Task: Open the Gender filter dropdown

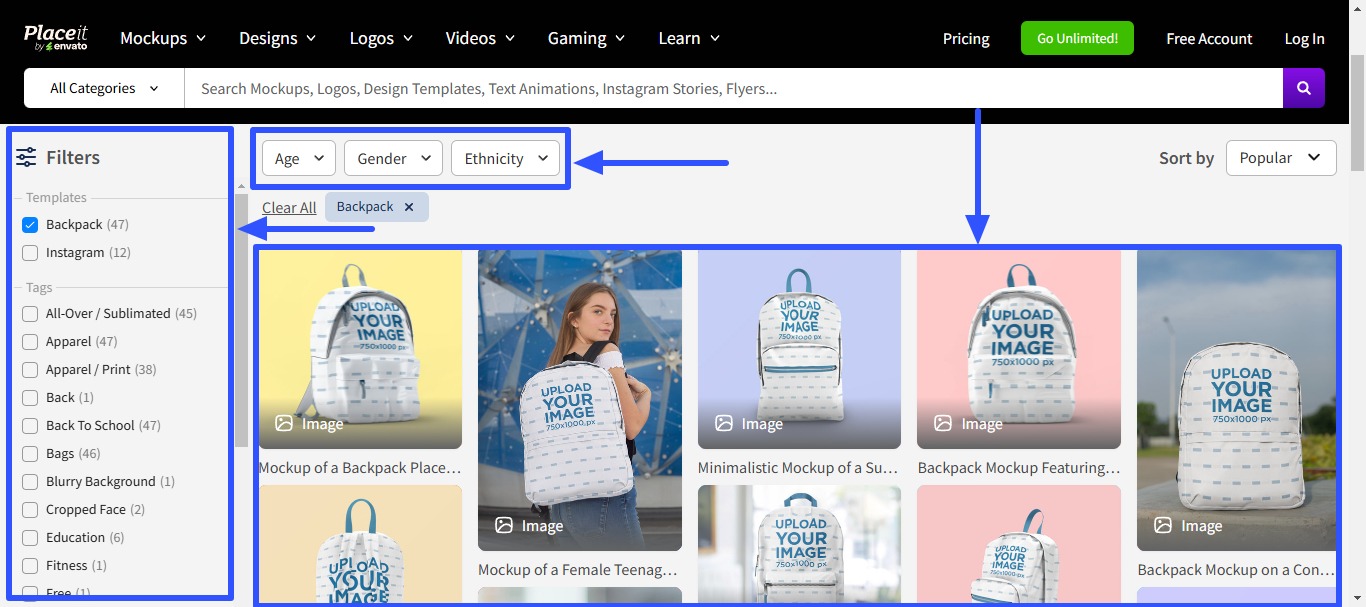Action: pyautogui.click(x=393, y=158)
